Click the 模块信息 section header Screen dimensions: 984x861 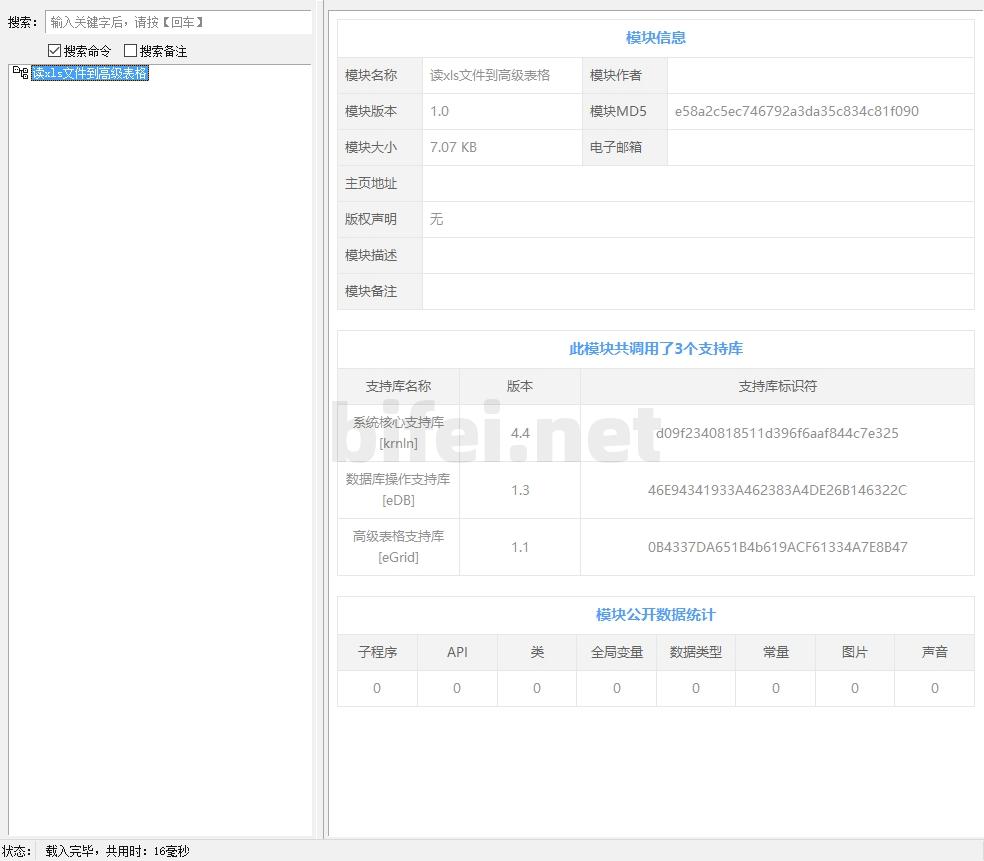click(x=655, y=38)
